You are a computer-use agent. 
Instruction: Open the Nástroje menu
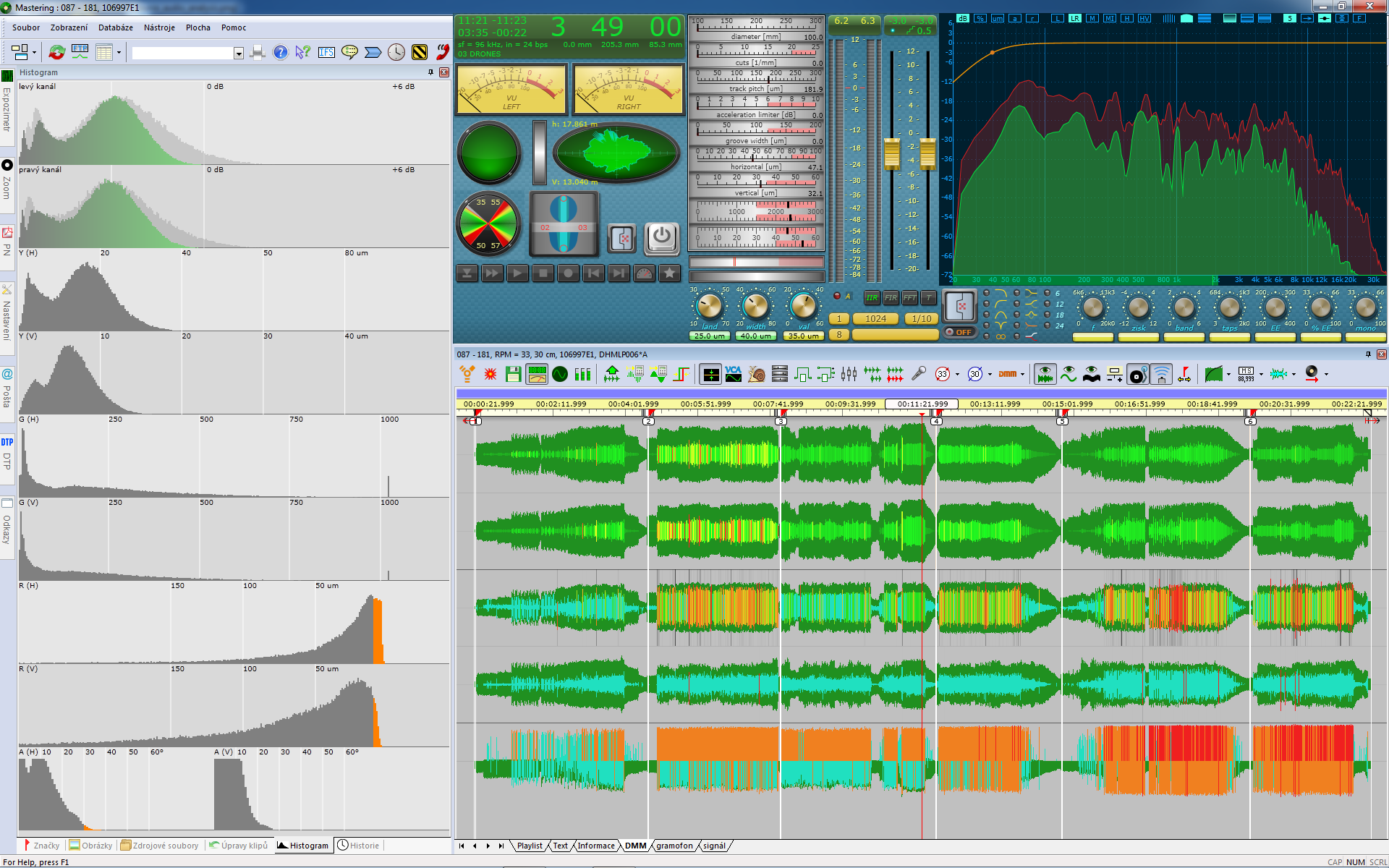tap(159, 27)
